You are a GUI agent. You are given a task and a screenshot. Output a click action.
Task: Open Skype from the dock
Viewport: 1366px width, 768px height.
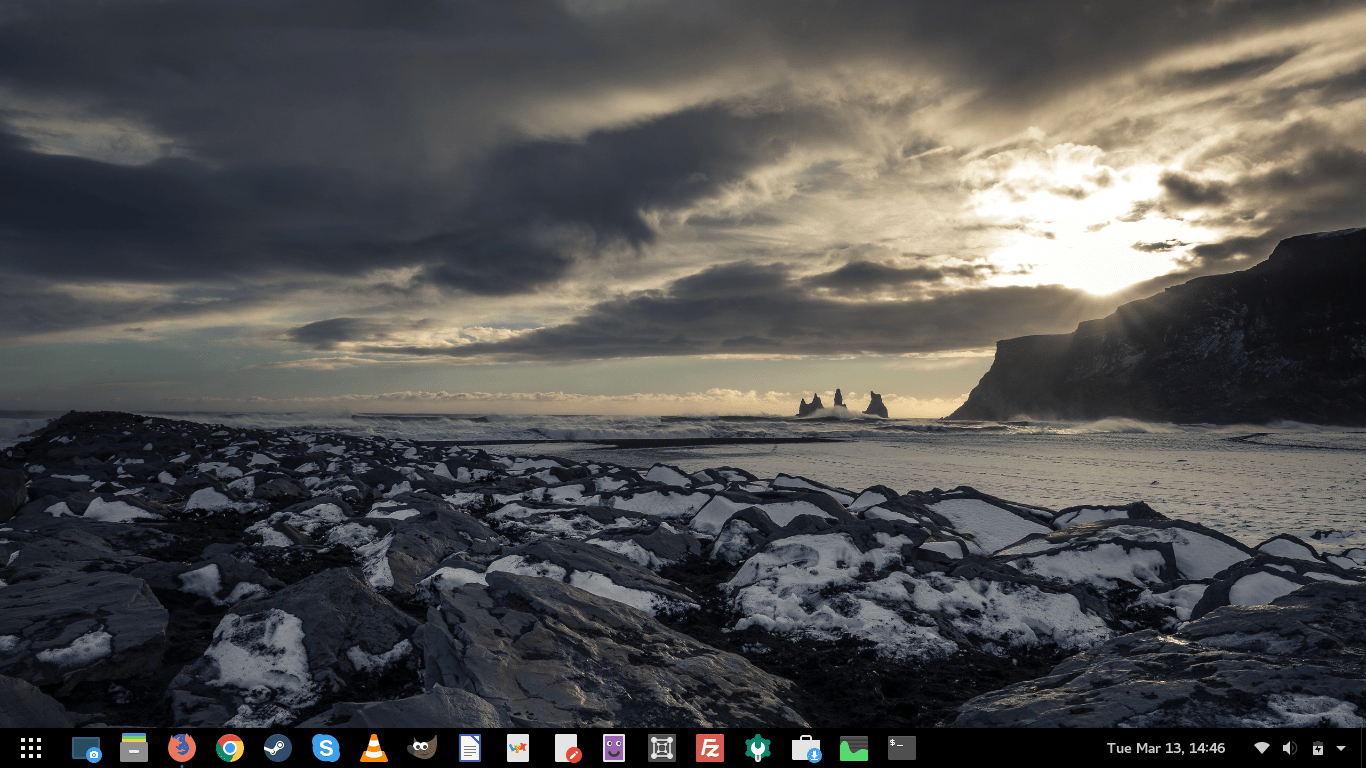click(326, 748)
